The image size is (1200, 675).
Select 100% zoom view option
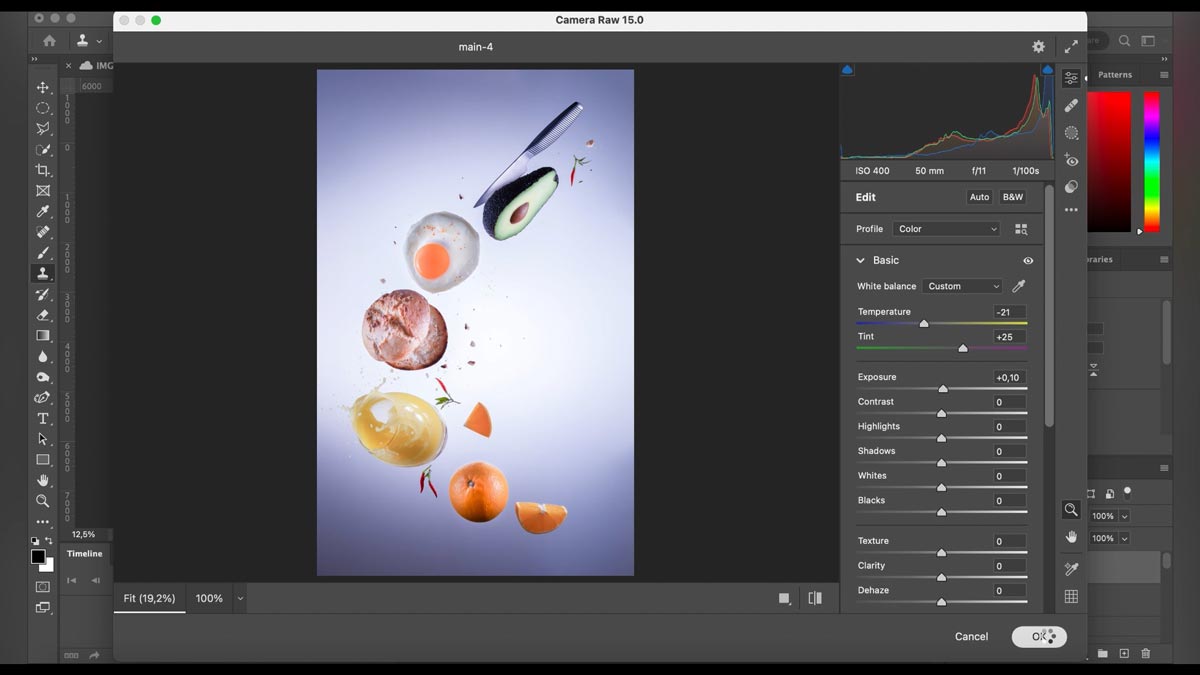pos(209,598)
